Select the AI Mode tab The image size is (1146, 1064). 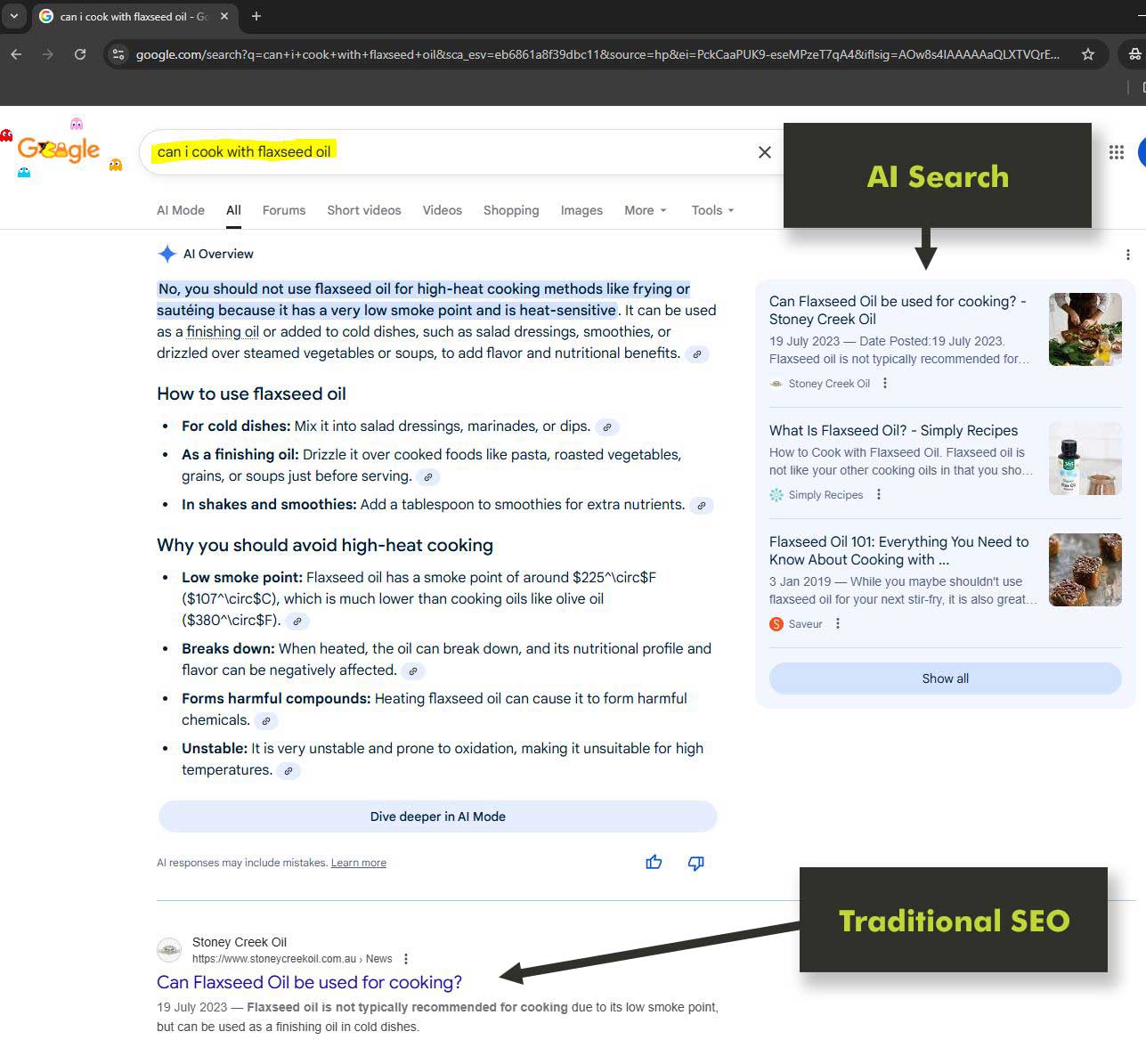pyautogui.click(x=180, y=210)
